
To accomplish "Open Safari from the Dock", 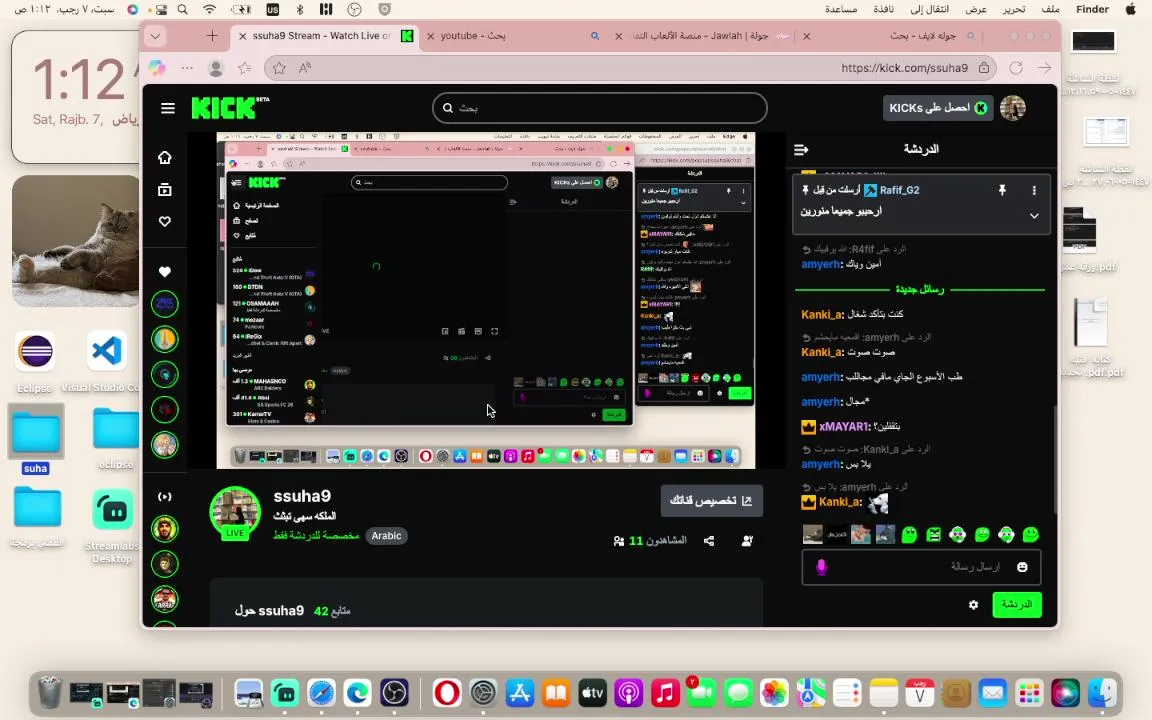I will pyautogui.click(x=321, y=692).
